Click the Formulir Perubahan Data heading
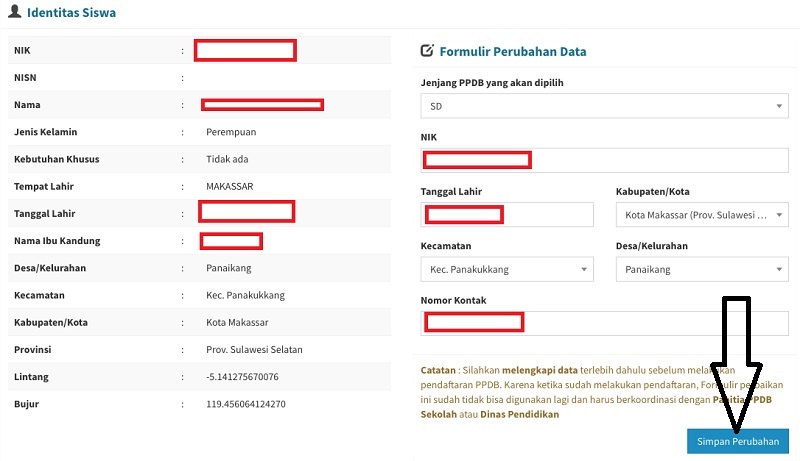 (x=513, y=51)
